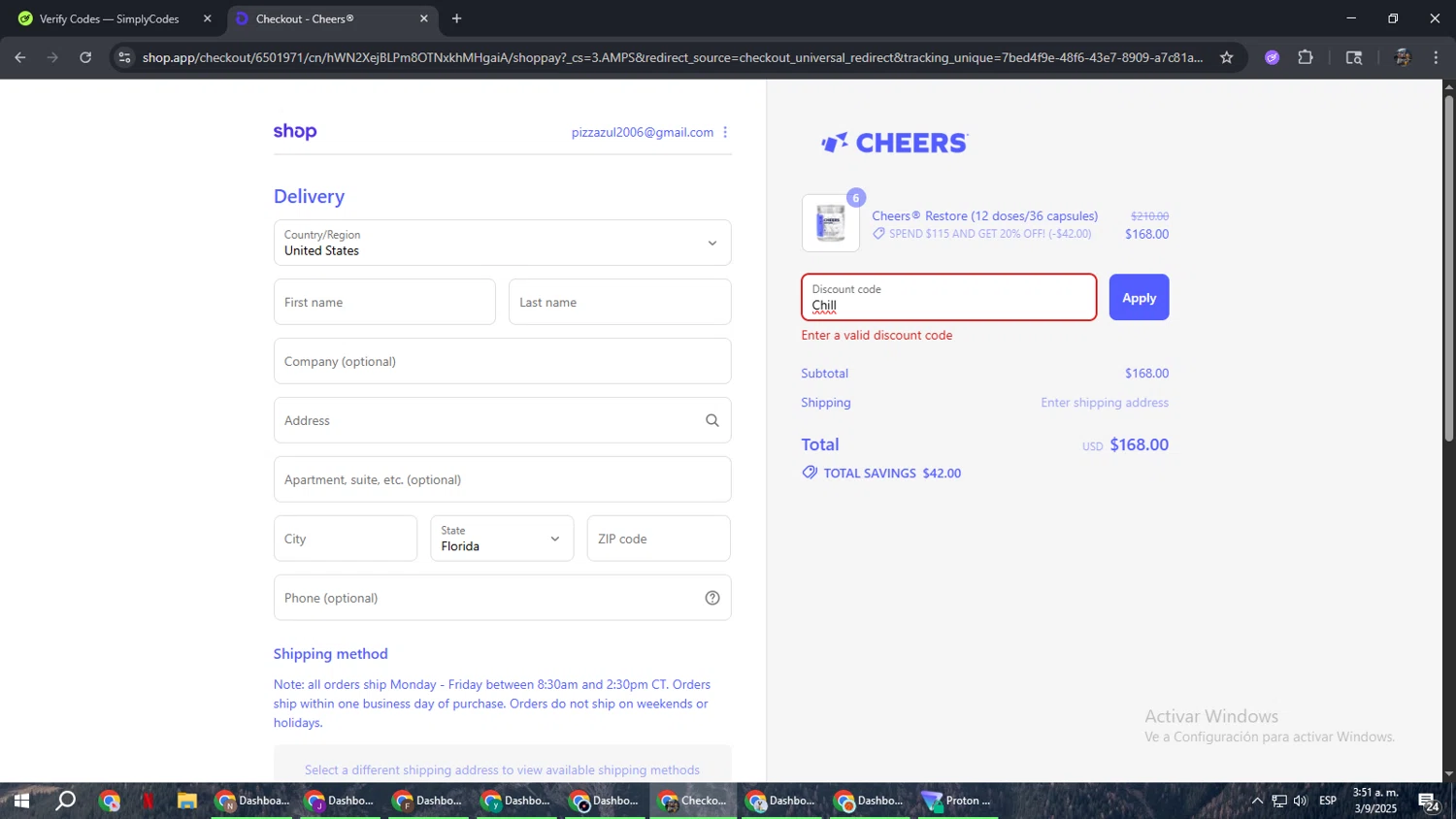The width and height of the screenshot is (1456, 819).
Task: Bookmark this page with the star
Action: pos(1226,57)
